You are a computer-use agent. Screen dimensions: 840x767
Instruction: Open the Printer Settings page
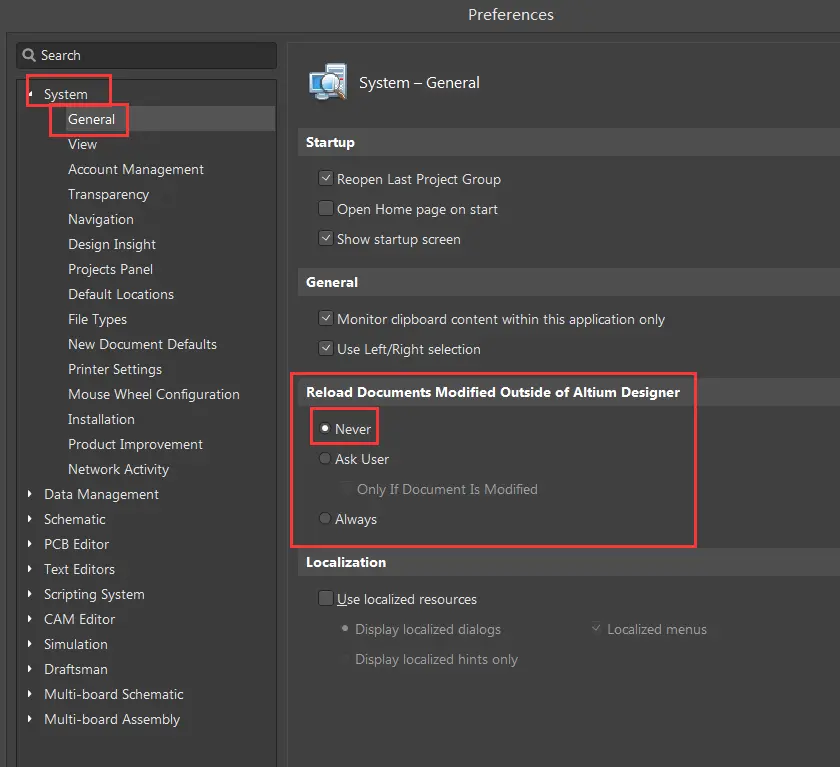tap(115, 369)
